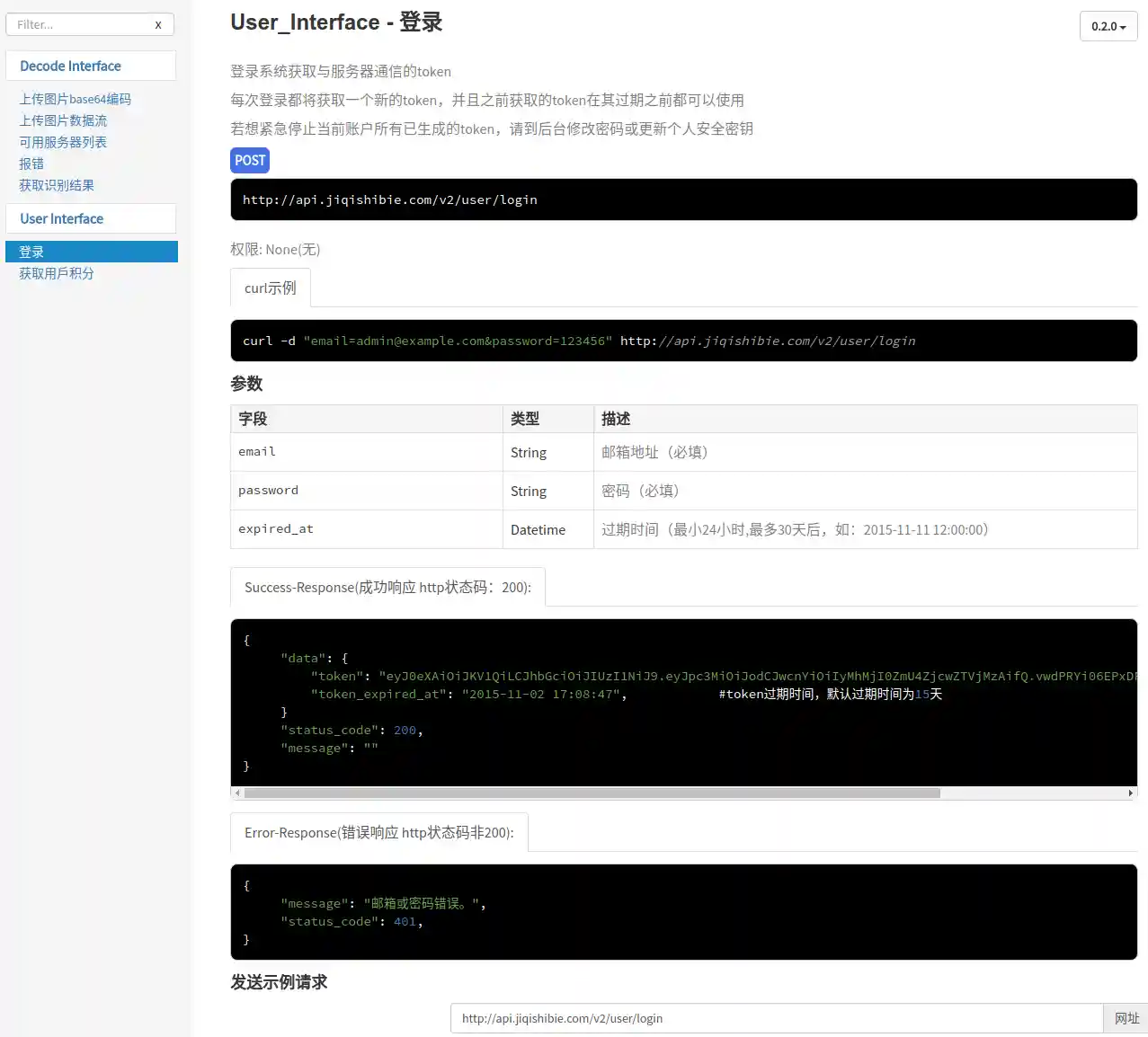Image resolution: width=1148 pixels, height=1037 pixels.
Task: Click the success response horizontal scrollbar thumb
Action: click(x=592, y=793)
